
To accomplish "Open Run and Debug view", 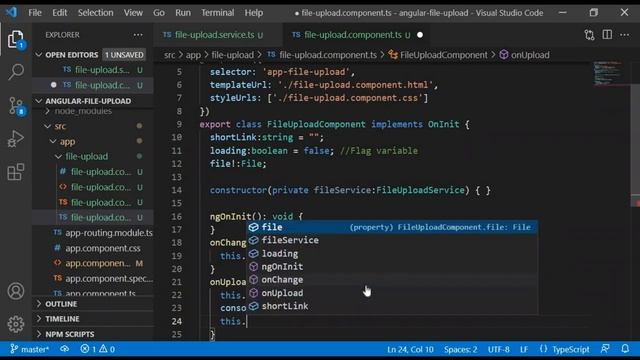I will click(x=16, y=139).
